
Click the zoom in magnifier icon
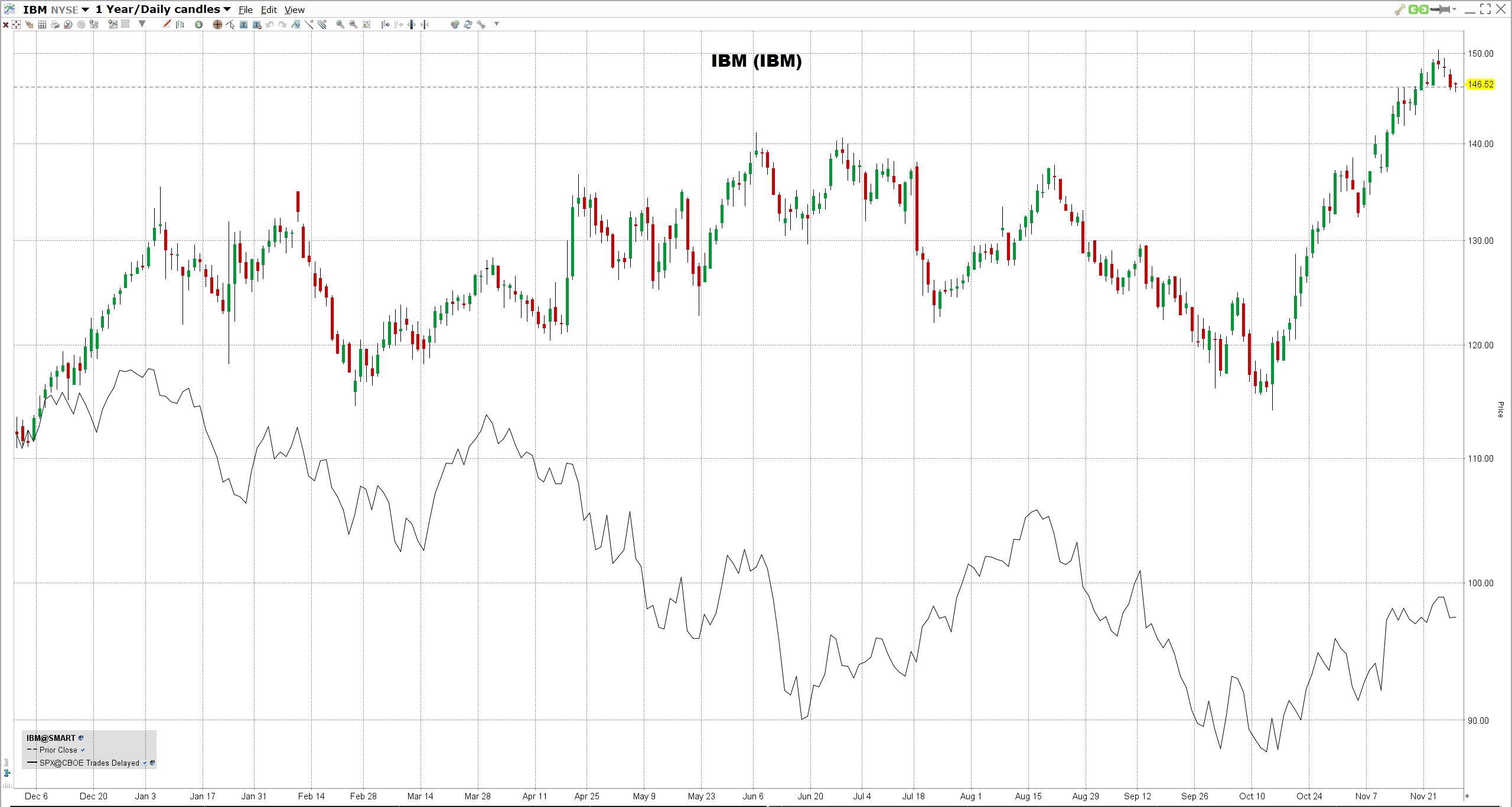click(340, 24)
